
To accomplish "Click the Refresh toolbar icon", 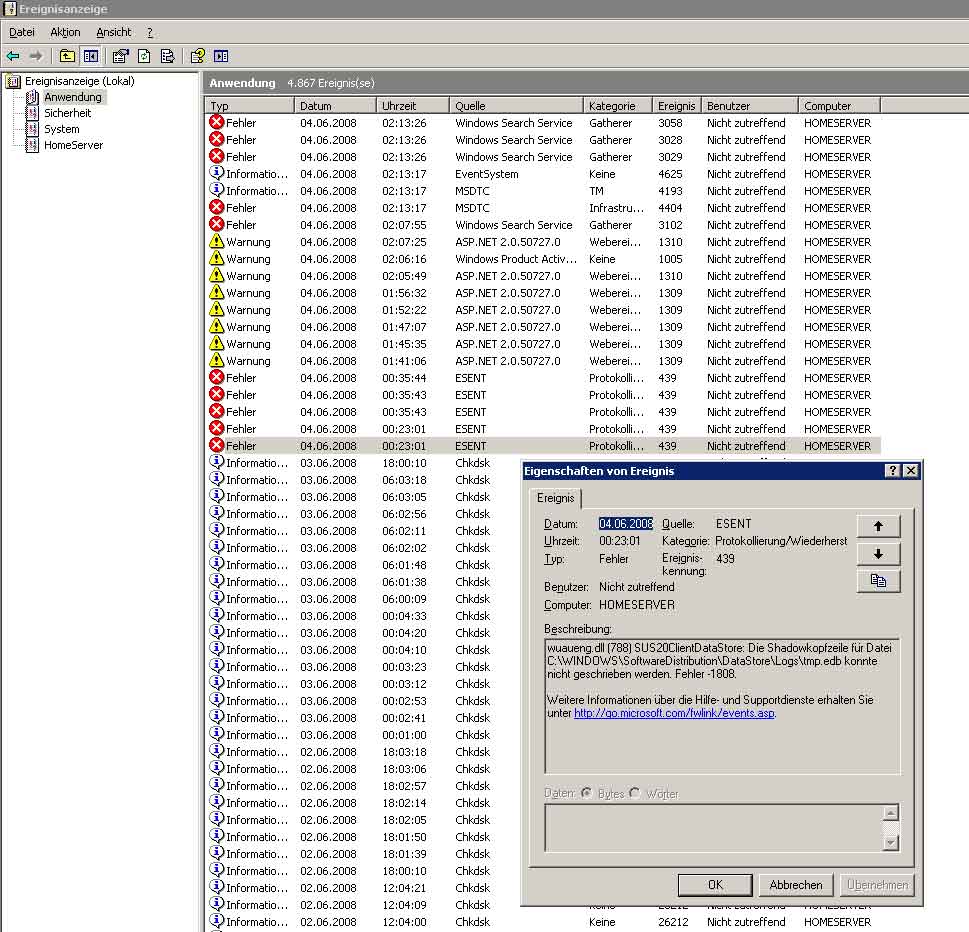I will (x=144, y=56).
